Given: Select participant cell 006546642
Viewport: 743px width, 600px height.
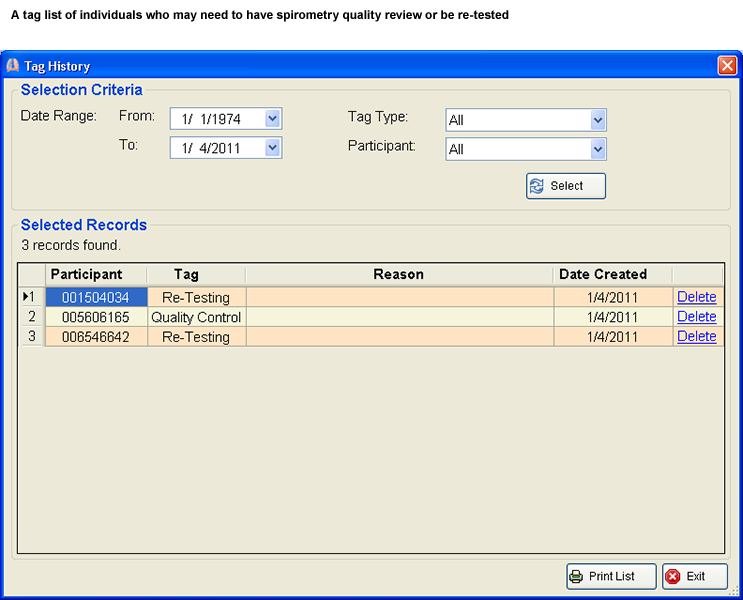Looking at the screenshot, I should (x=95, y=337).
